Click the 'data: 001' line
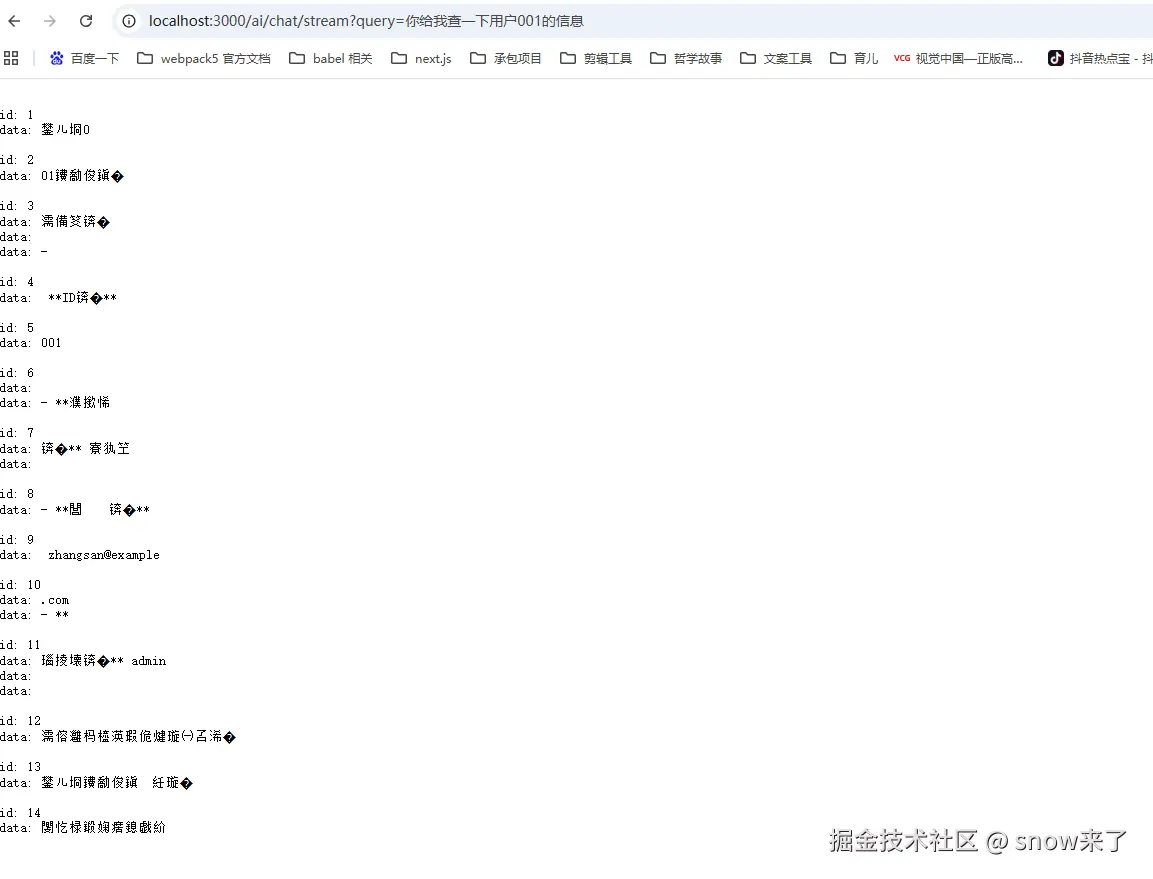 point(31,343)
